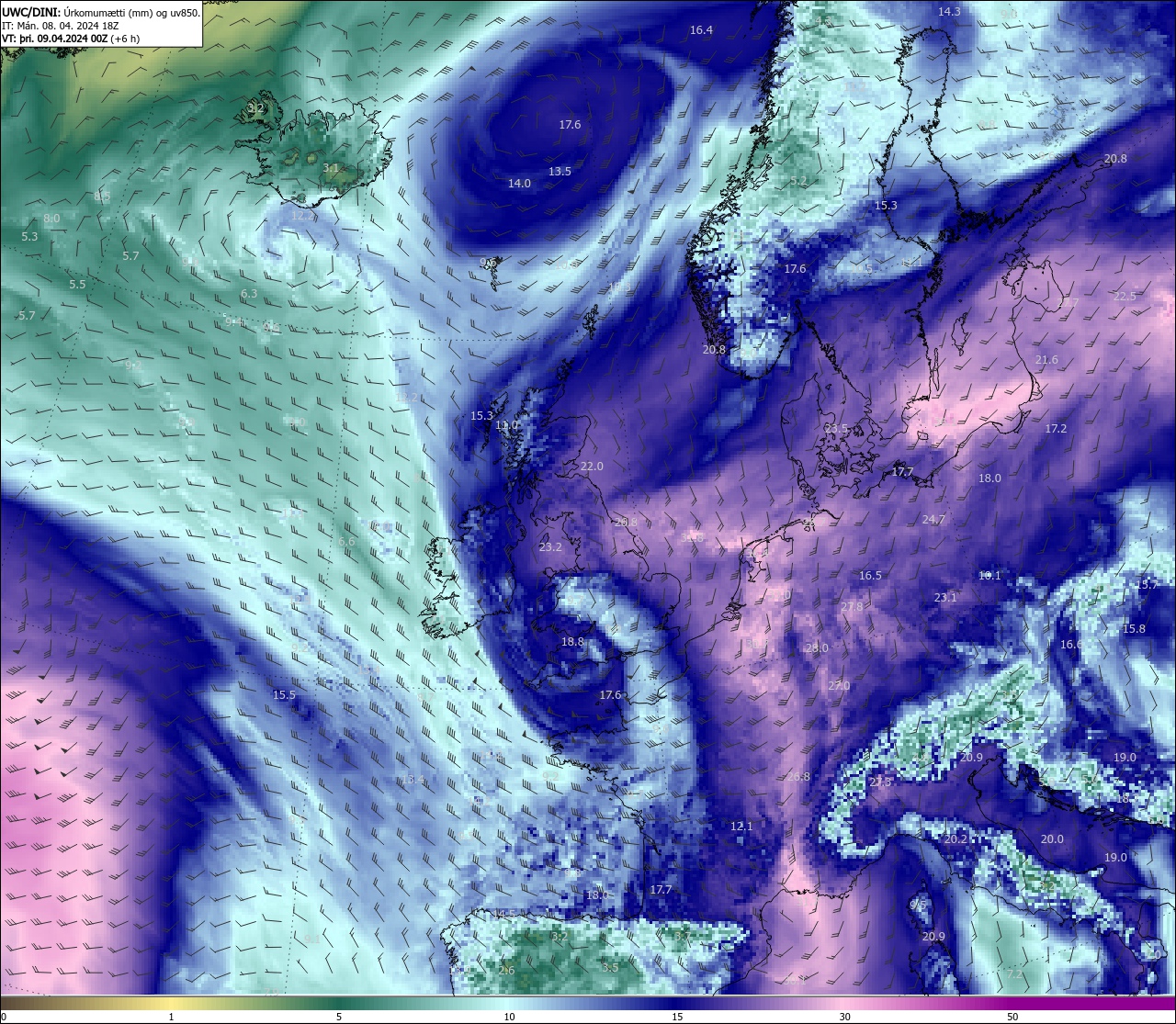
Task: Click the map value '16.6'
Action: pyautogui.click(x=1071, y=645)
